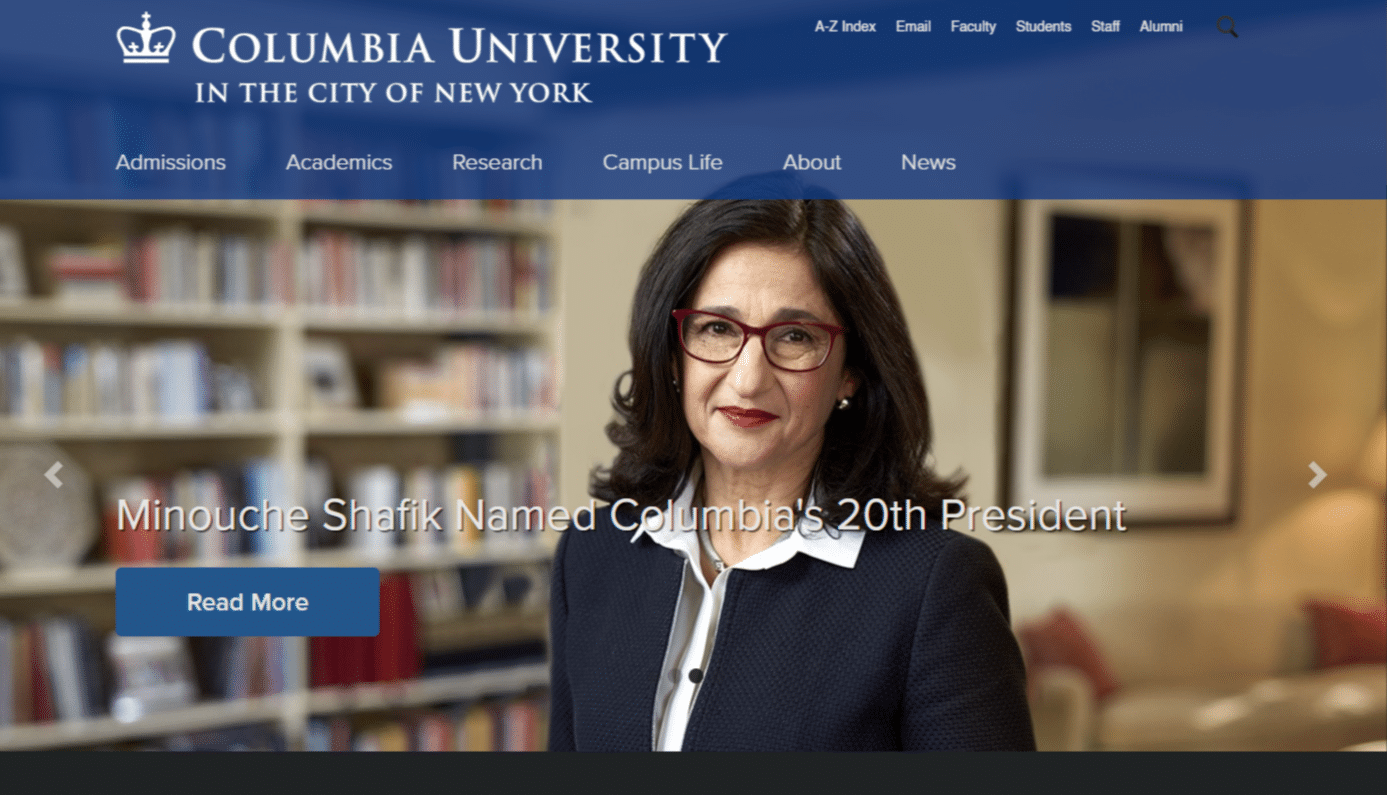
Task: Follow the Email link in header
Action: pyautogui.click(x=913, y=27)
